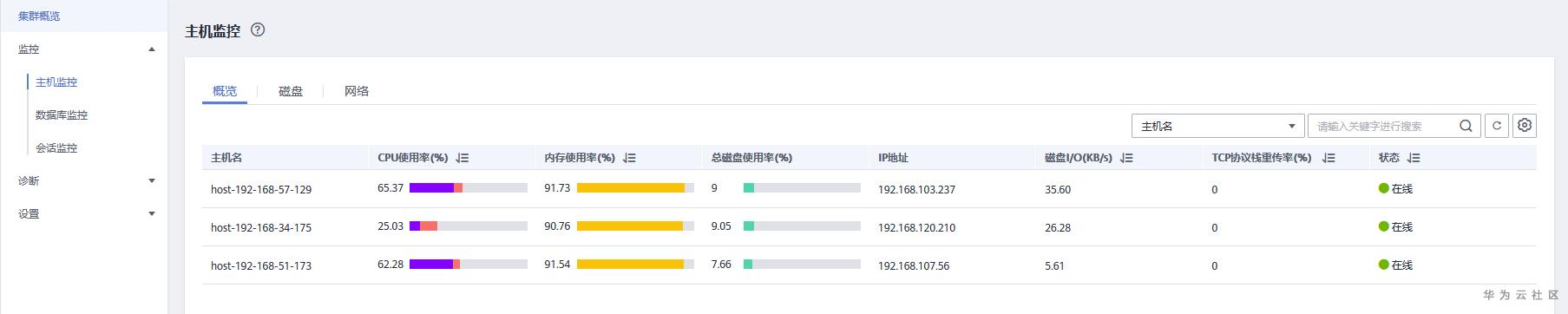1568x314 pixels.
Task: Select the 概览 tab
Action: pyautogui.click(x=225, y=91)
